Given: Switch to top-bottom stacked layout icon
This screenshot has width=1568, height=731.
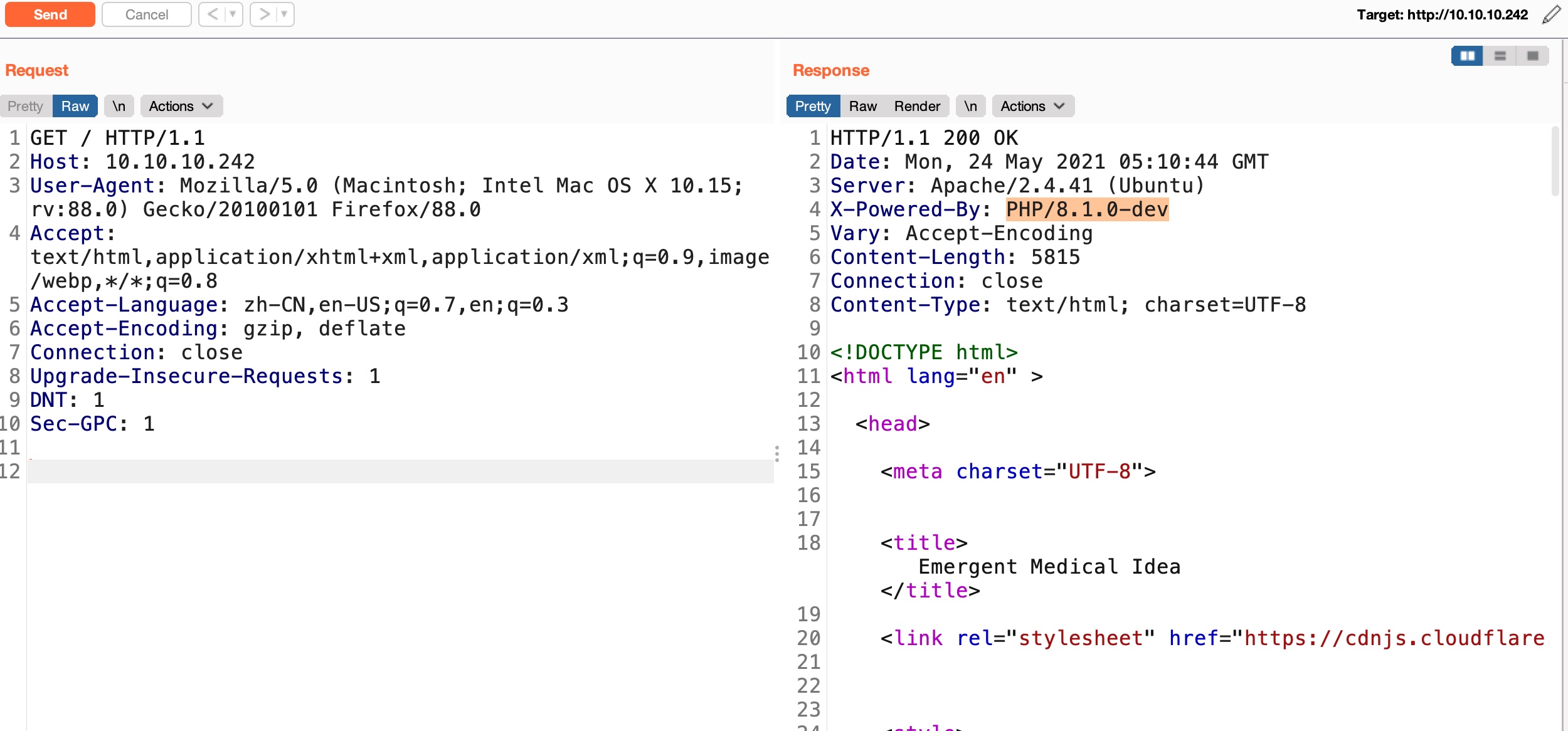Looking at the screenshot, I should [x=1500, y=56].
